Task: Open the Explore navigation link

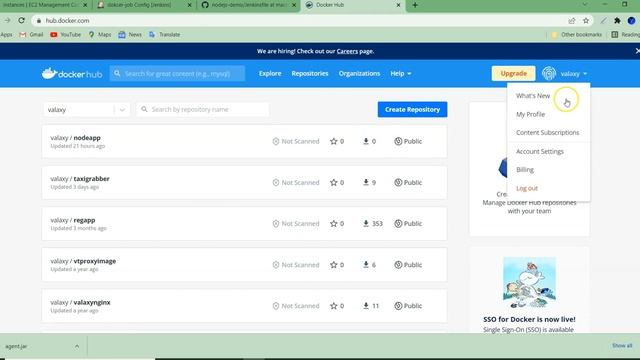Action: 270,73
